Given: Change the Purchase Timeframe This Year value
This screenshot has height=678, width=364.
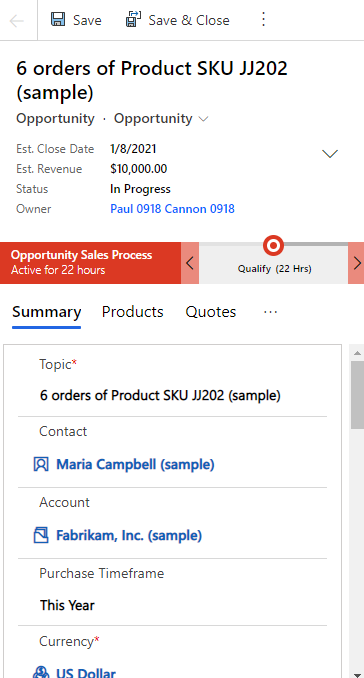Looking at the screenshot, I should [x=67, y=605].
